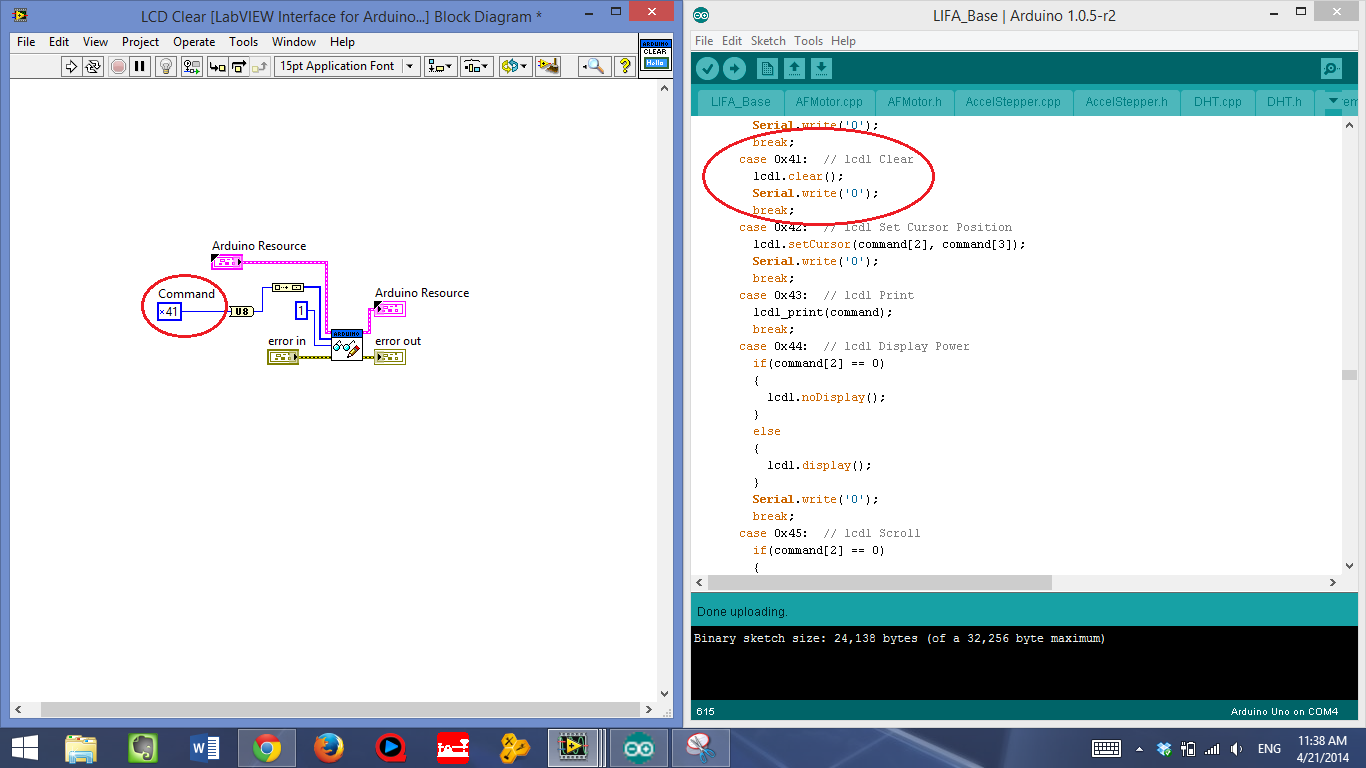Switch to the DHT.h tab
This screenshot has width=1366, height=768.
(1284, 102)
